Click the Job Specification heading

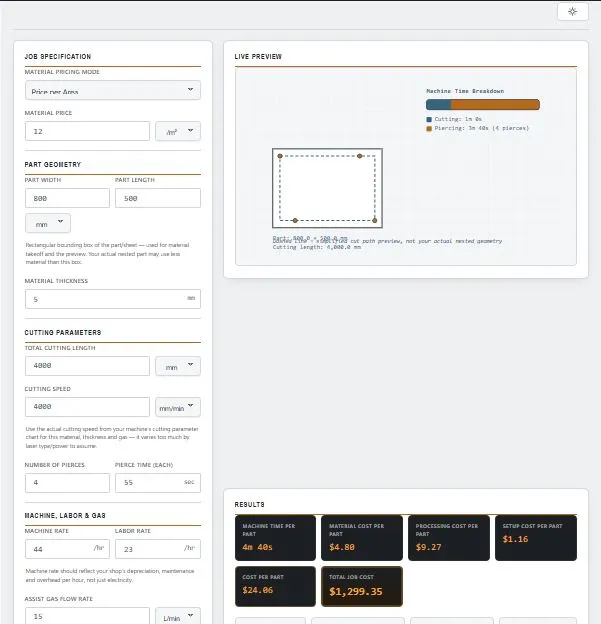(x=58, y=57)
